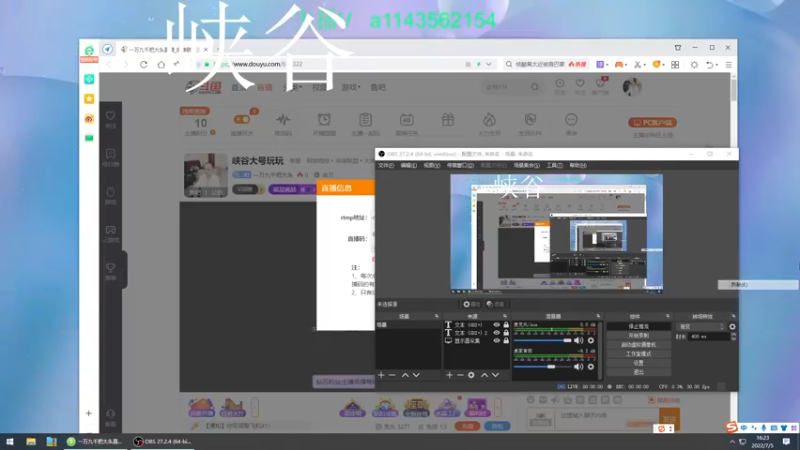Adjust the desktop audio volume slider
Screen dimensions: 800x450
543,366
